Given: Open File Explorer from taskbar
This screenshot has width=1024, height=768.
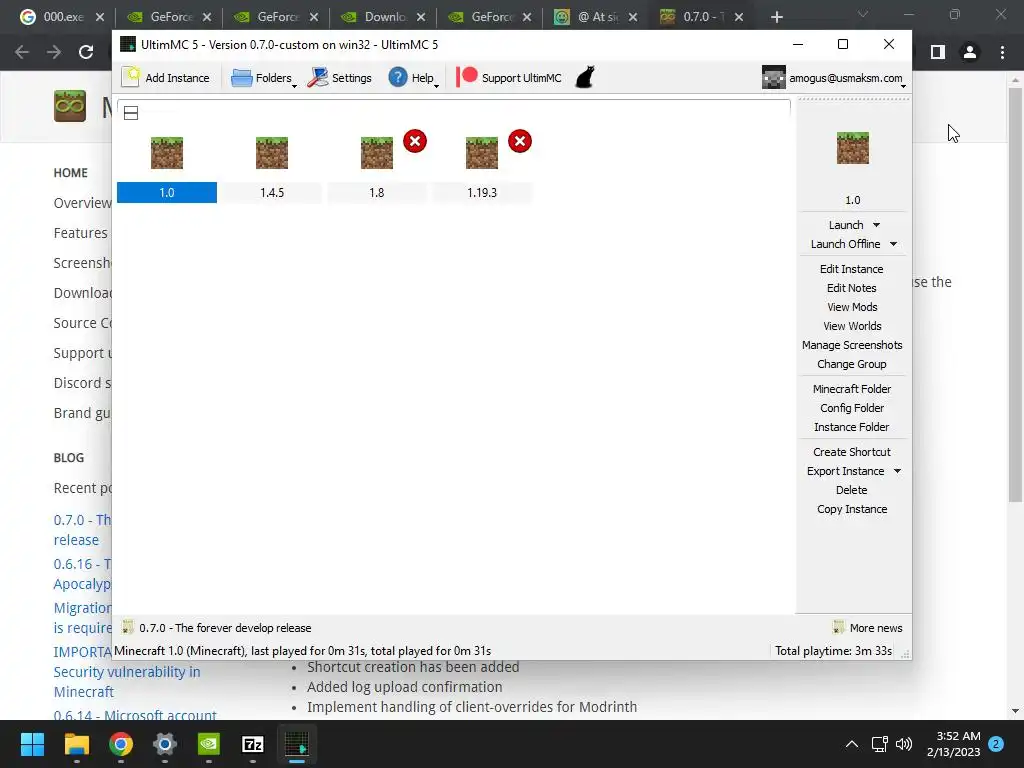Looking at the screenshot, I should point(76,744).
